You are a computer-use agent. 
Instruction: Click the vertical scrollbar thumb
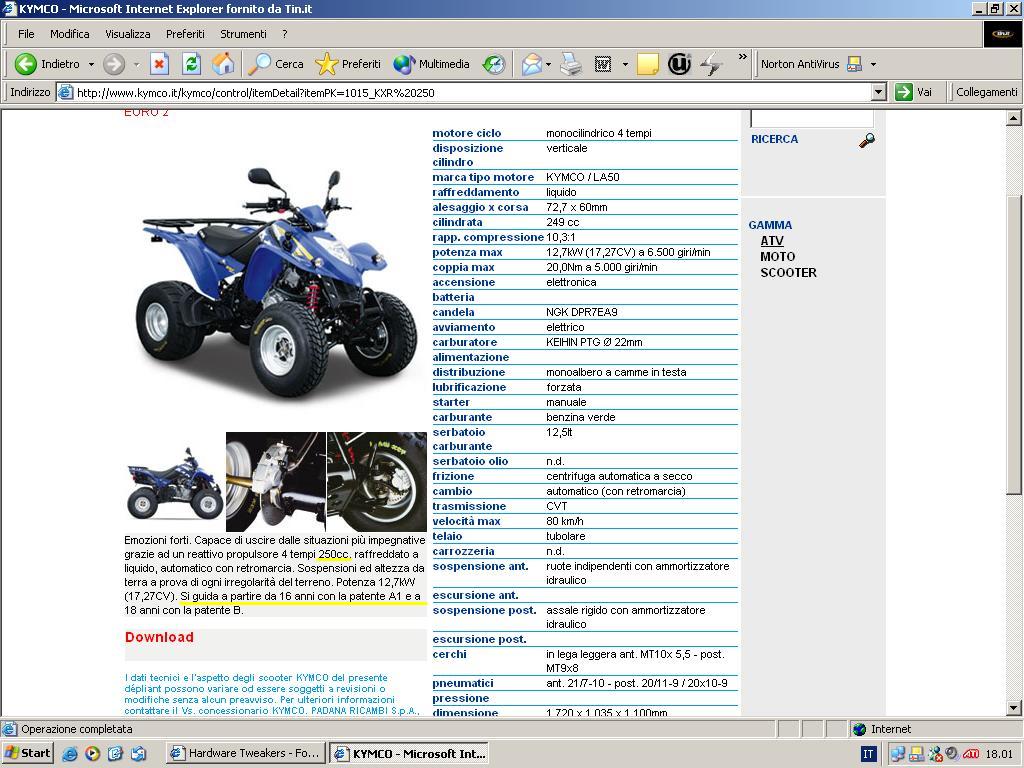click(x=1014, y=344)
